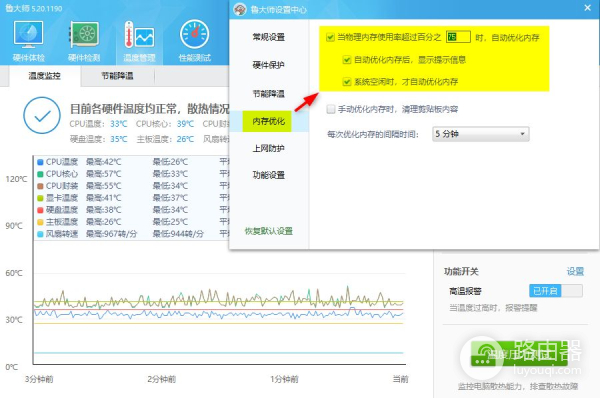
Task: Switch to 节能降温 tab in main window
Action: pos(117,76)
